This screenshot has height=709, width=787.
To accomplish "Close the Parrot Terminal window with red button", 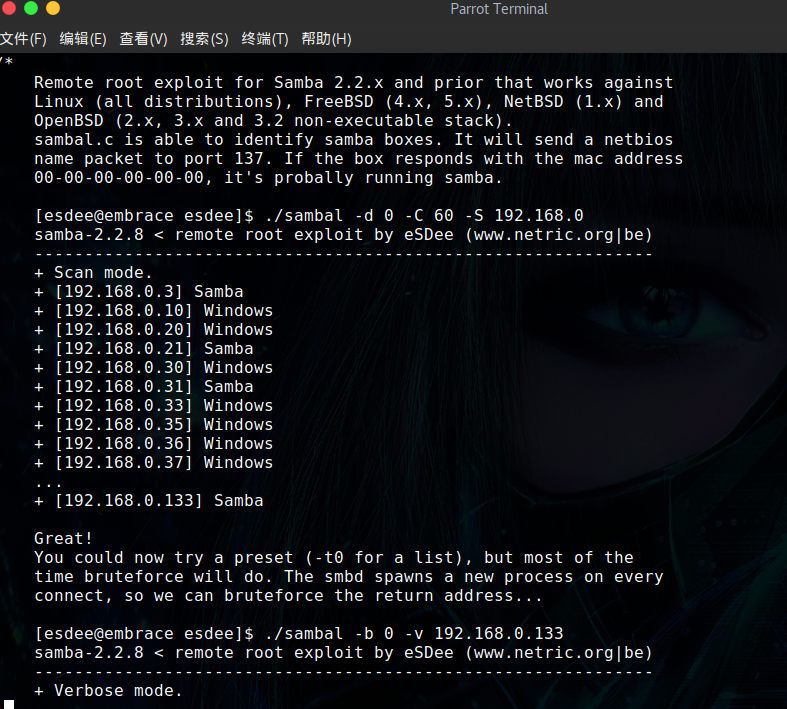I will [9, 8].
